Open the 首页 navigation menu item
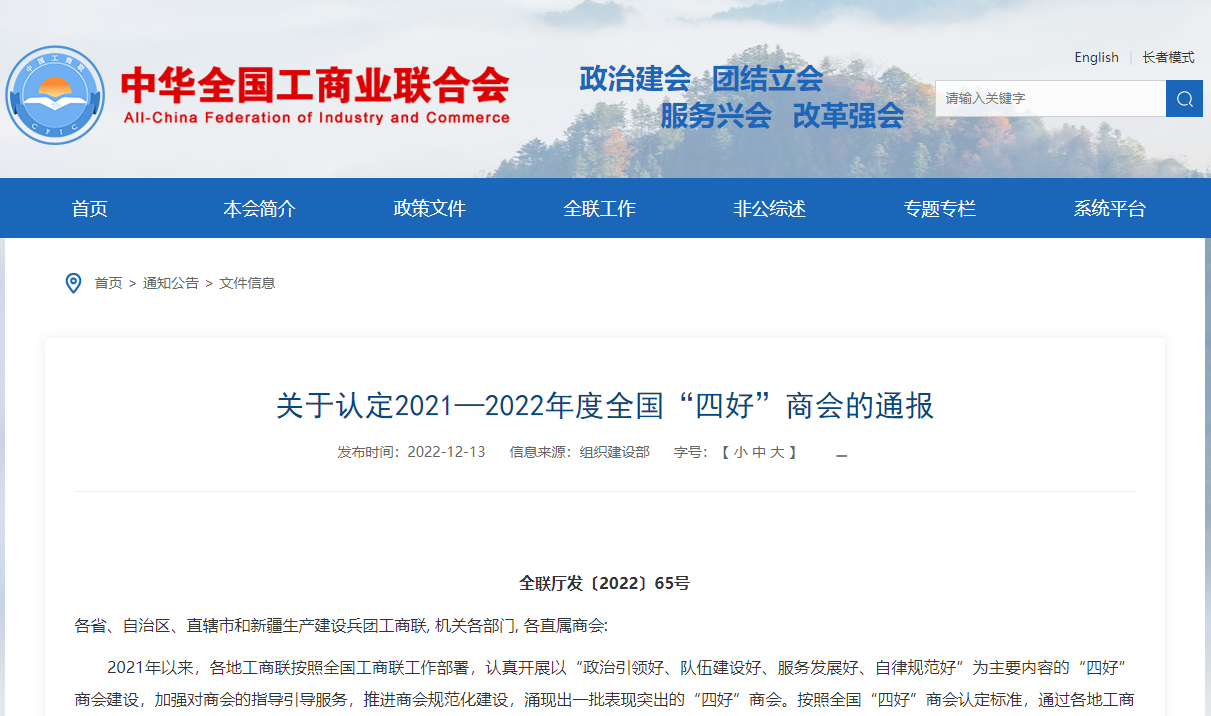 coord(90,209)
